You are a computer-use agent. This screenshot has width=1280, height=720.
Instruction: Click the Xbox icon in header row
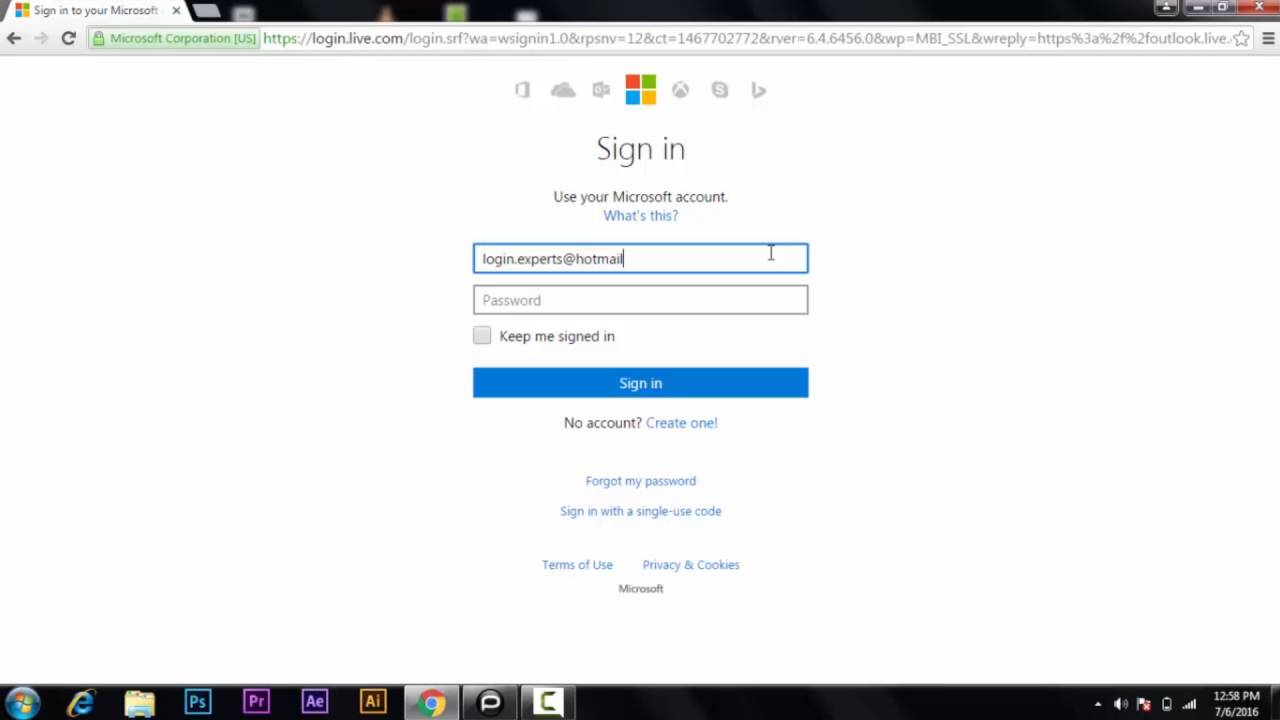click(x=680, y=90)
